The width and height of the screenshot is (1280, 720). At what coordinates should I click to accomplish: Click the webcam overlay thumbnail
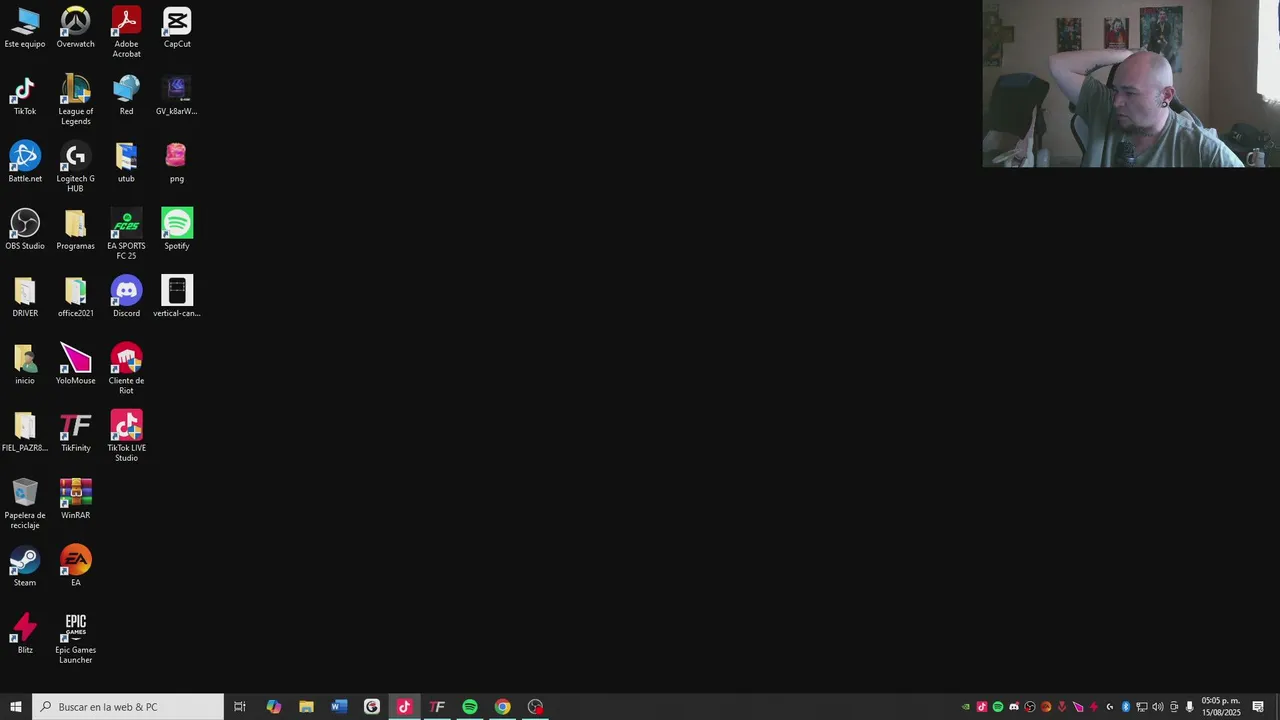[1131, 84]
